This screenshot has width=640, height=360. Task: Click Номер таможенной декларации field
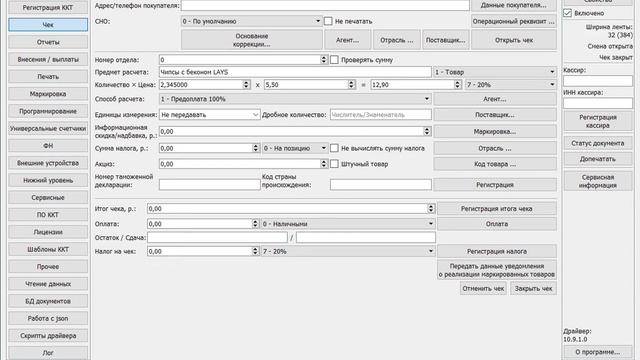click(209, 185)
